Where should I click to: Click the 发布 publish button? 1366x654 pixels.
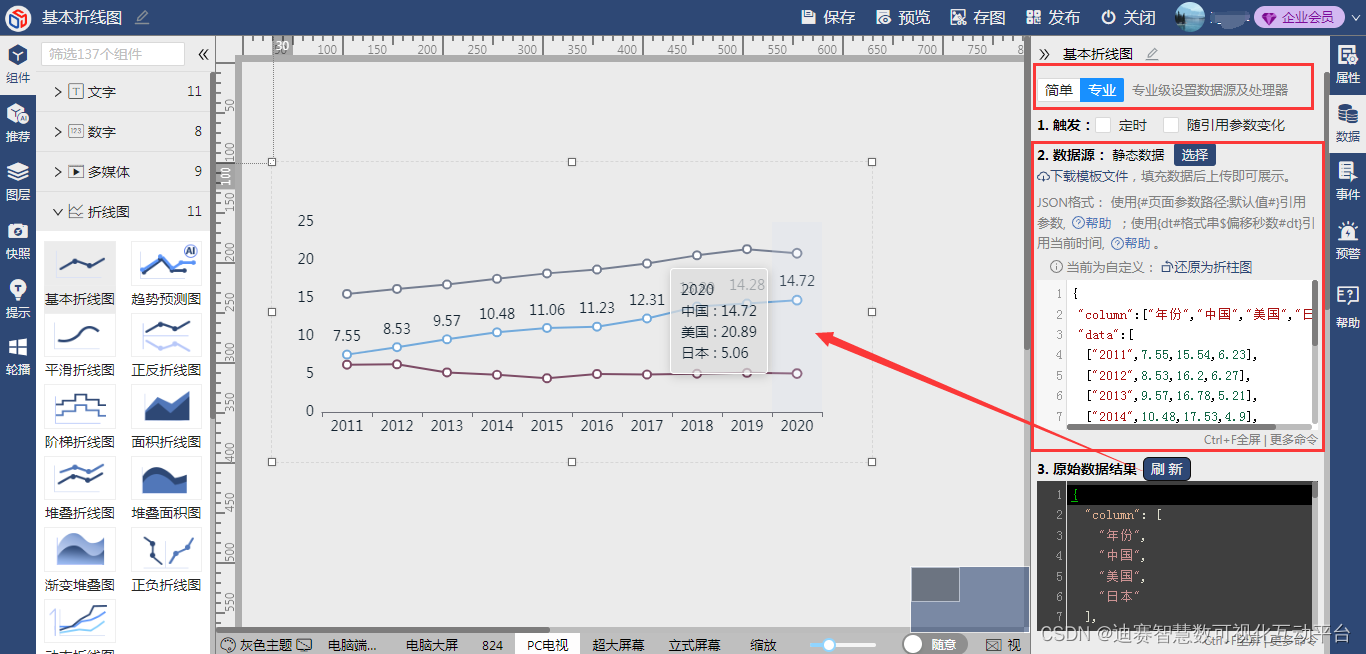coord(1053,17)
